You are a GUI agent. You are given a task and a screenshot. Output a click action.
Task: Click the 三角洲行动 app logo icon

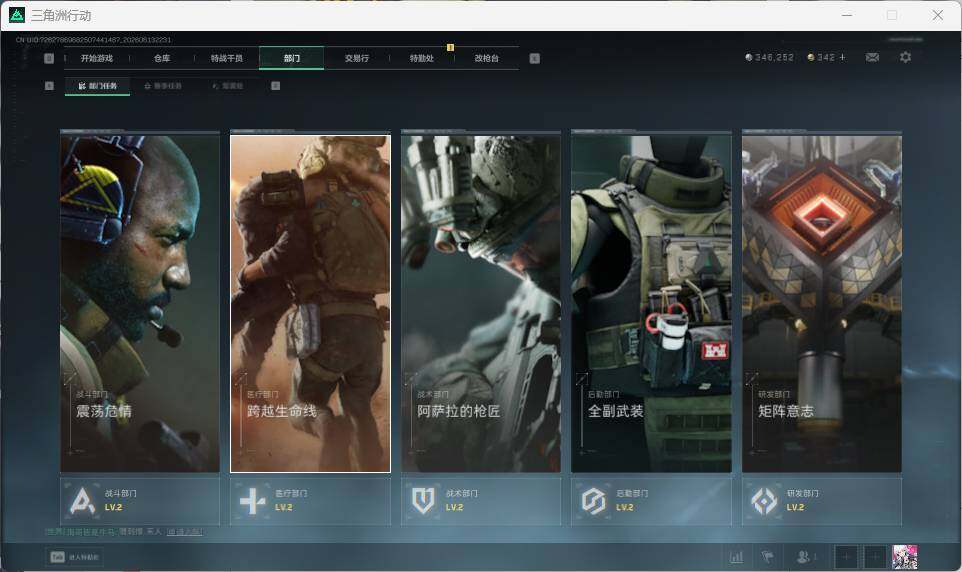point(17,15)
